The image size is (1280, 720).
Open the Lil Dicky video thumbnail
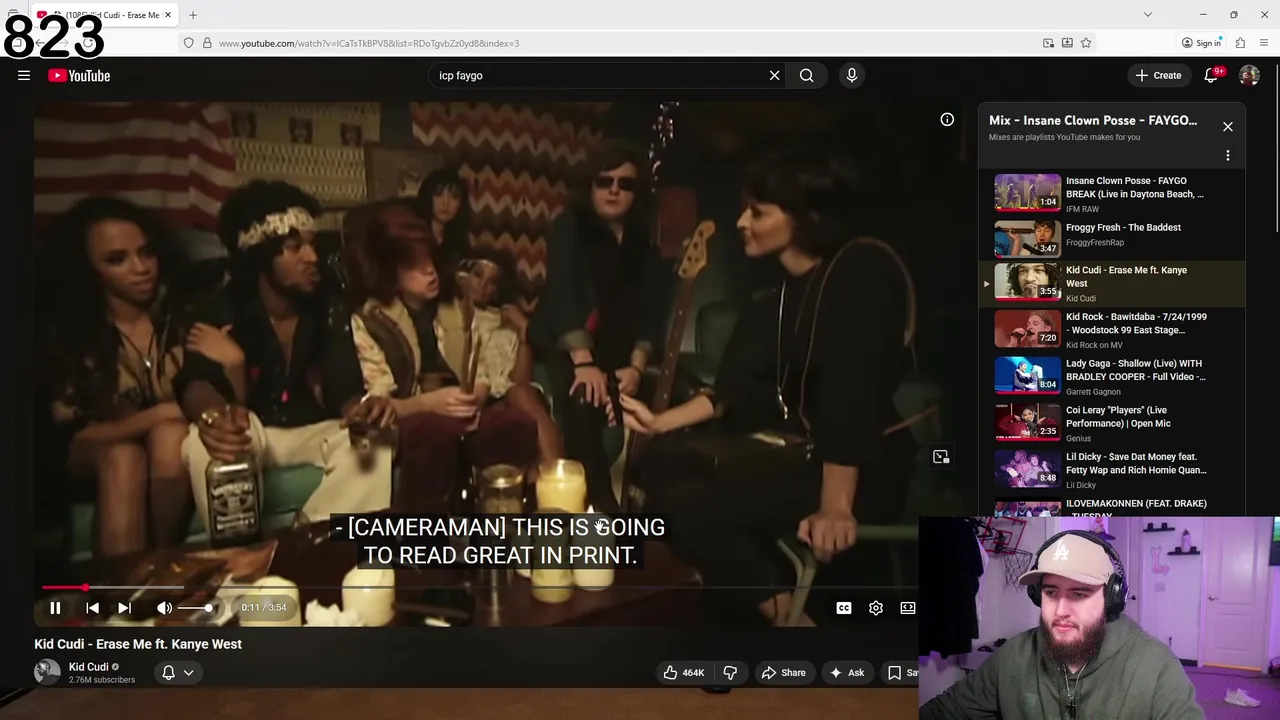(x=1027, y=468)
